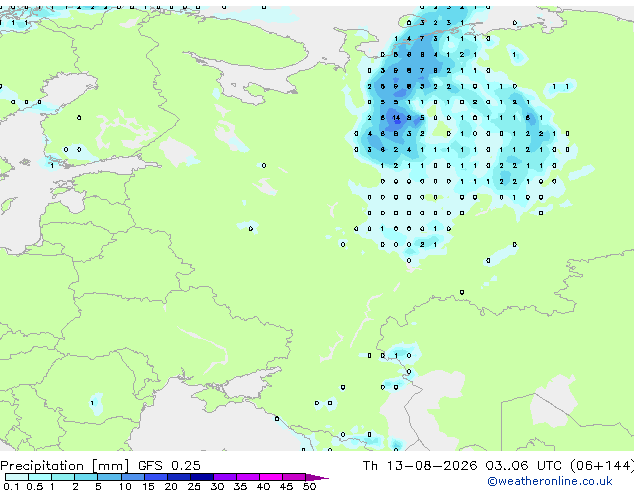
Task: Click the 0.1–0.5 mm legend color swatch
Action: coord(17,477)
